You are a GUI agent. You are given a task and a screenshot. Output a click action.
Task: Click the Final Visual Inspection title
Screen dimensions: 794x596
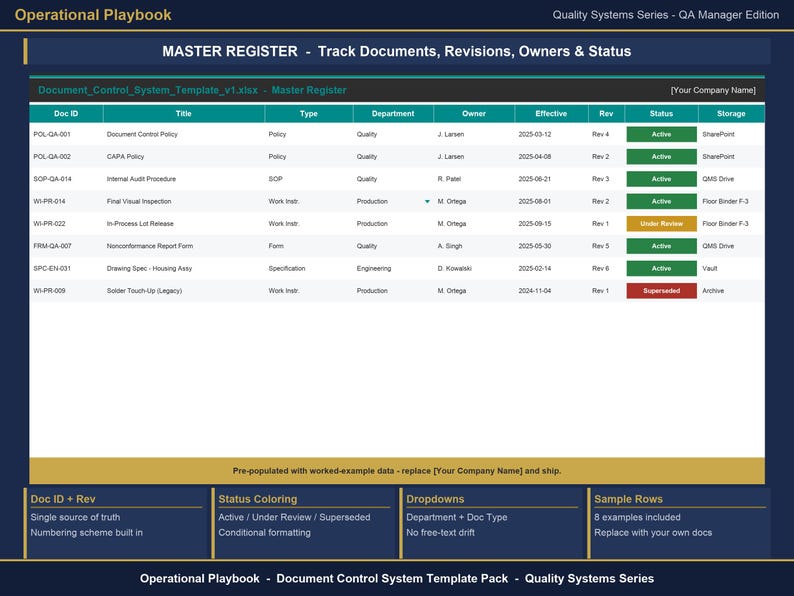139,201
